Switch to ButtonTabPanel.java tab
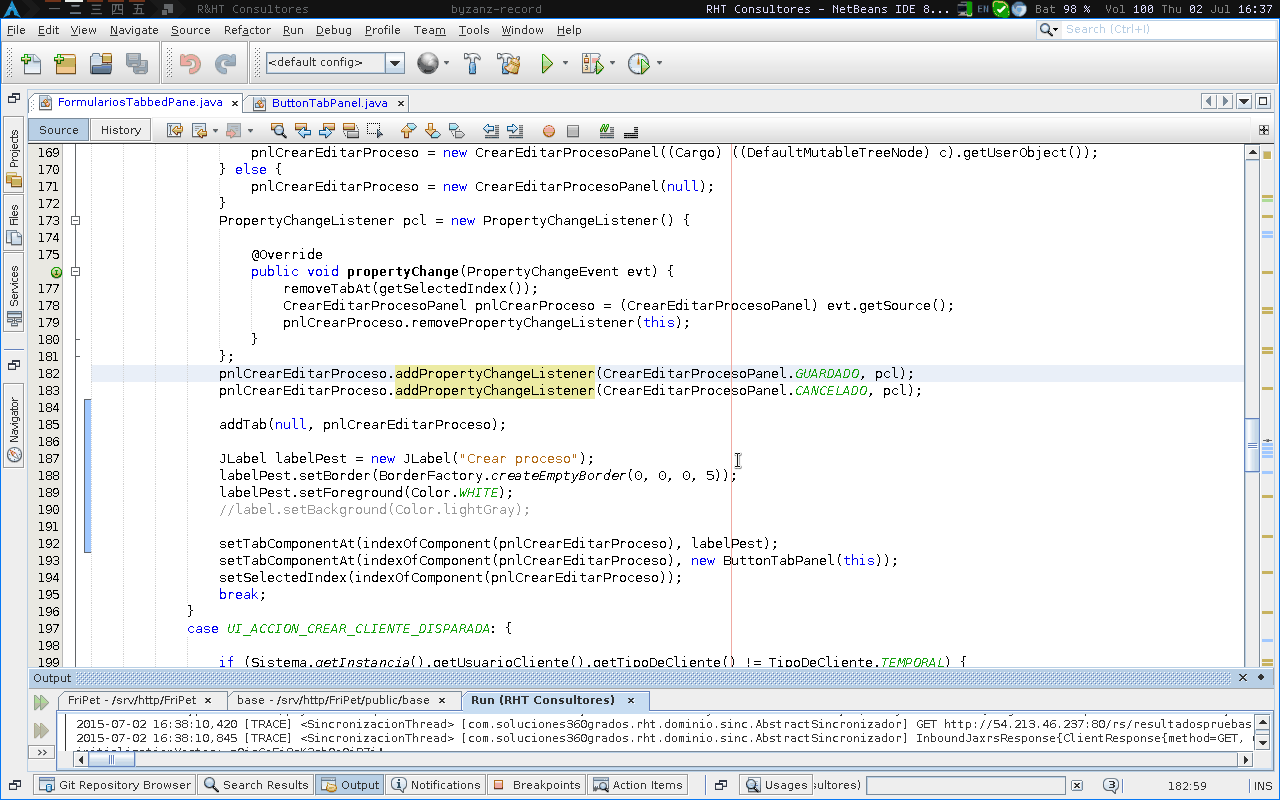Image resolution: width=1280 pixels, height=800 pixels. [x=329, y=103]
